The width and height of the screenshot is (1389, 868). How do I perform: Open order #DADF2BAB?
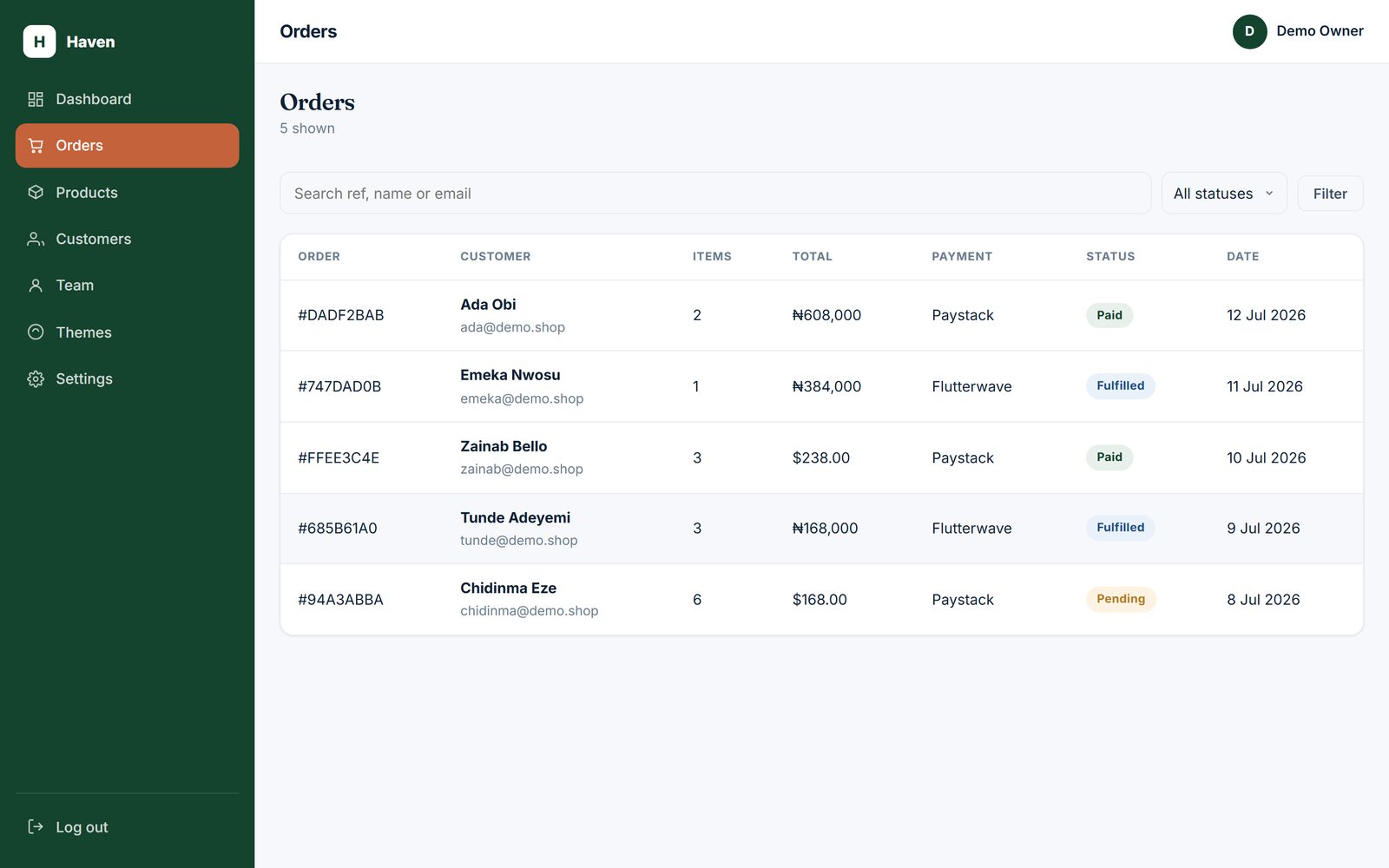(x=340, y=315)
